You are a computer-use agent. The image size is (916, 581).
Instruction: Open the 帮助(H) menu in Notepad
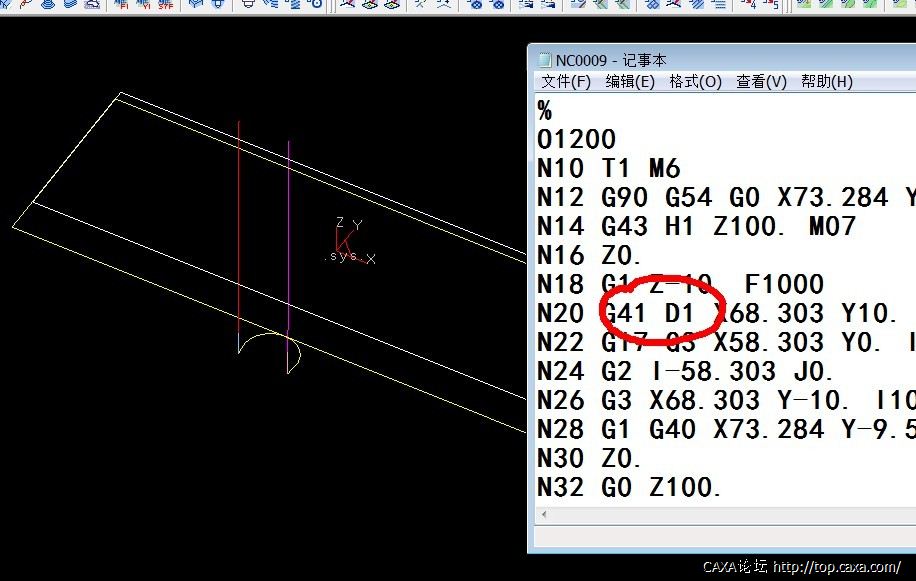point(827,82)
